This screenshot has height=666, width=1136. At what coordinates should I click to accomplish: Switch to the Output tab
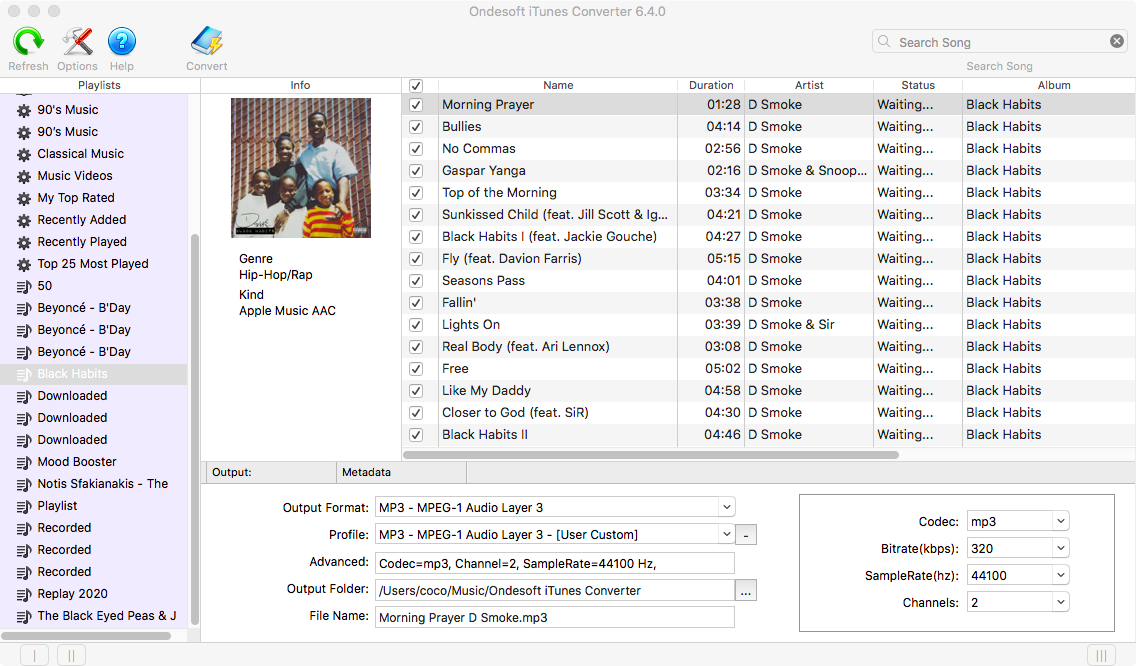click(x=271, y=473)
